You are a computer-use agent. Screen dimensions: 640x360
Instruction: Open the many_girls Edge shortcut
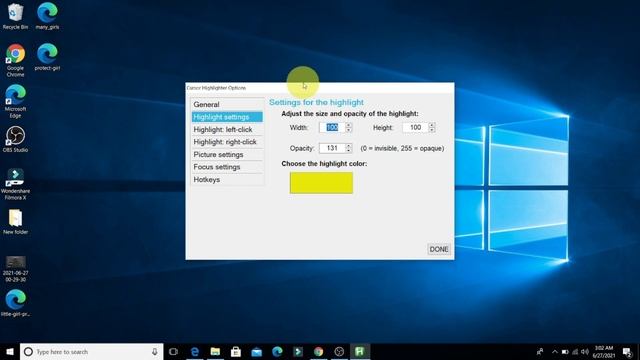[47, 16]
